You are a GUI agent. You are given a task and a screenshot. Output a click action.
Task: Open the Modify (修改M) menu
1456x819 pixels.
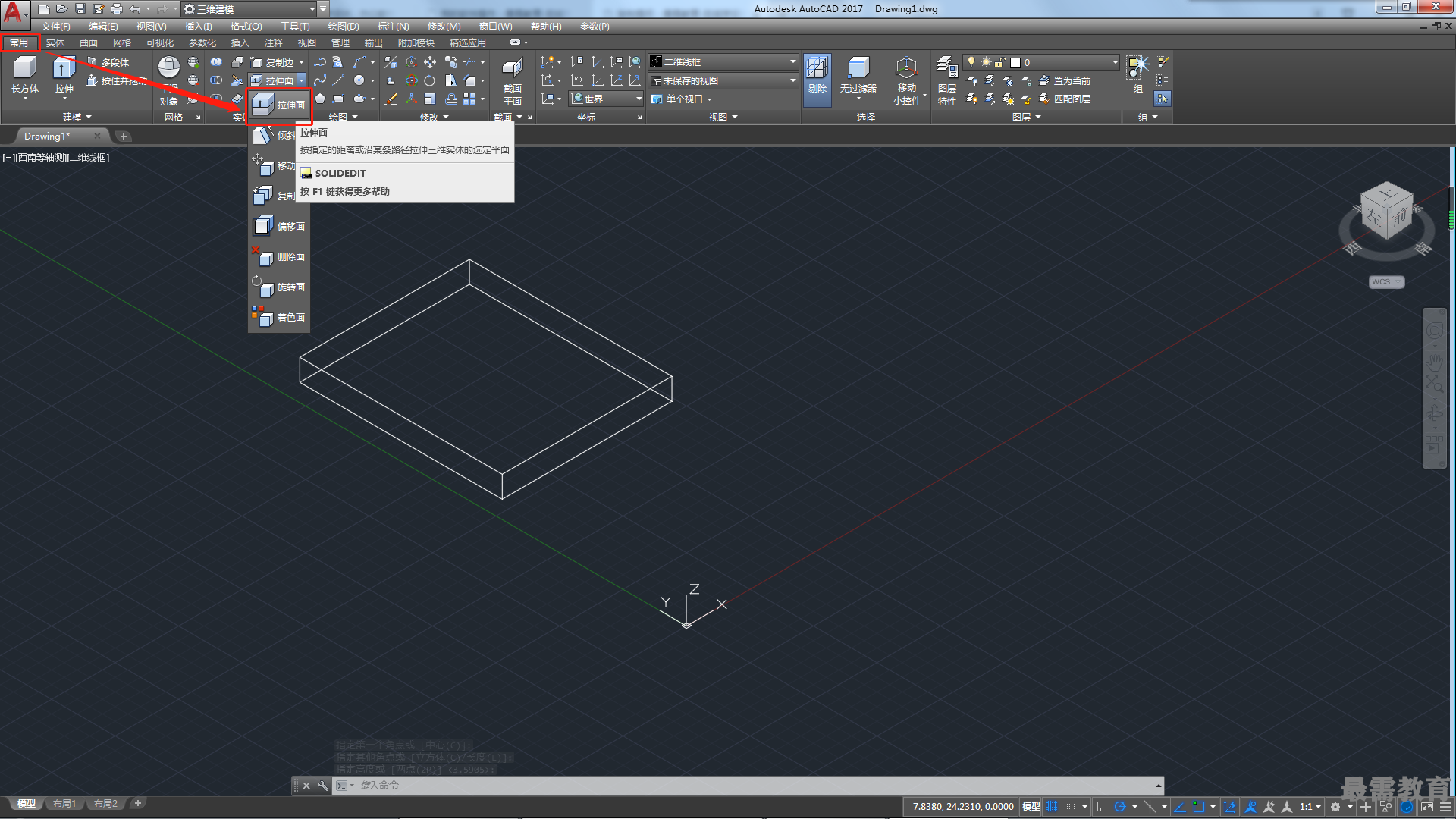(444, 27)
